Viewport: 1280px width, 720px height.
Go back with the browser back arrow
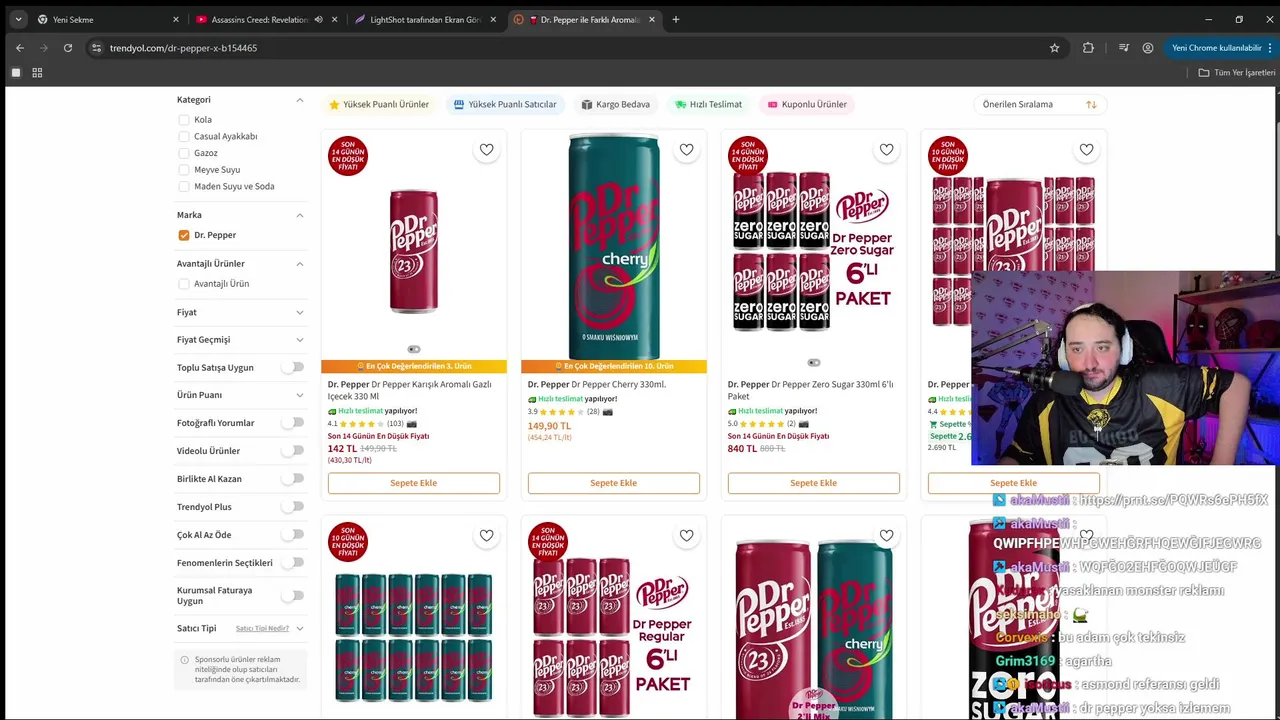[20, 48]
